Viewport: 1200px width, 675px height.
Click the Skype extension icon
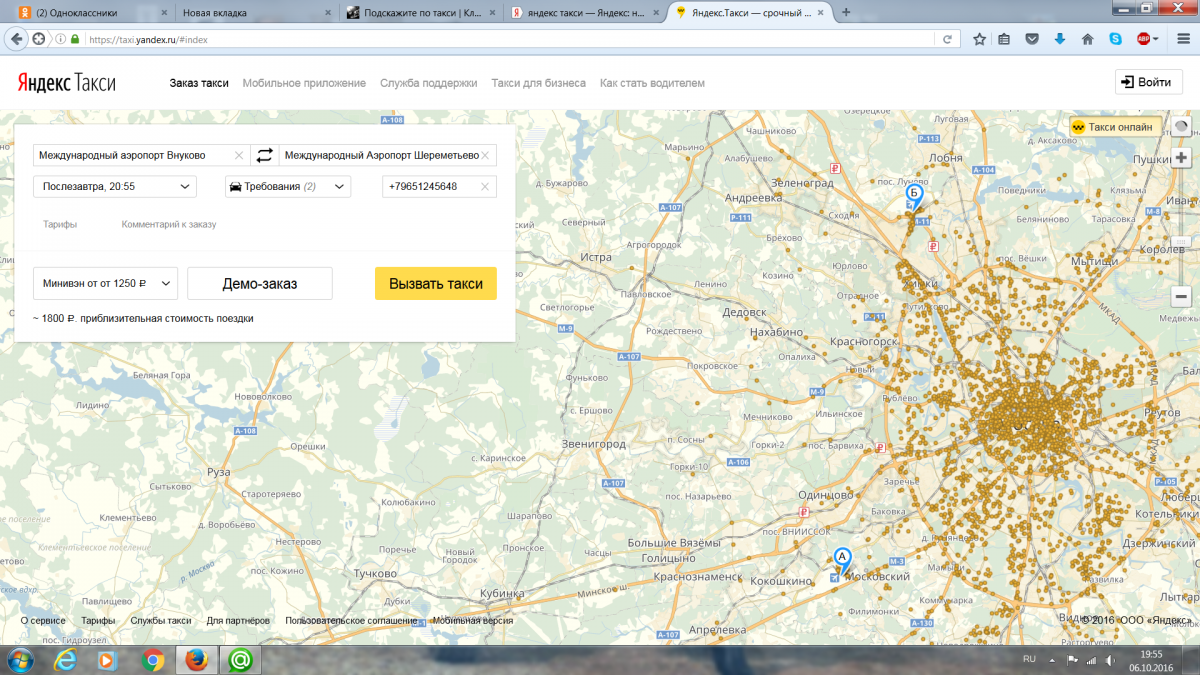1115,39
